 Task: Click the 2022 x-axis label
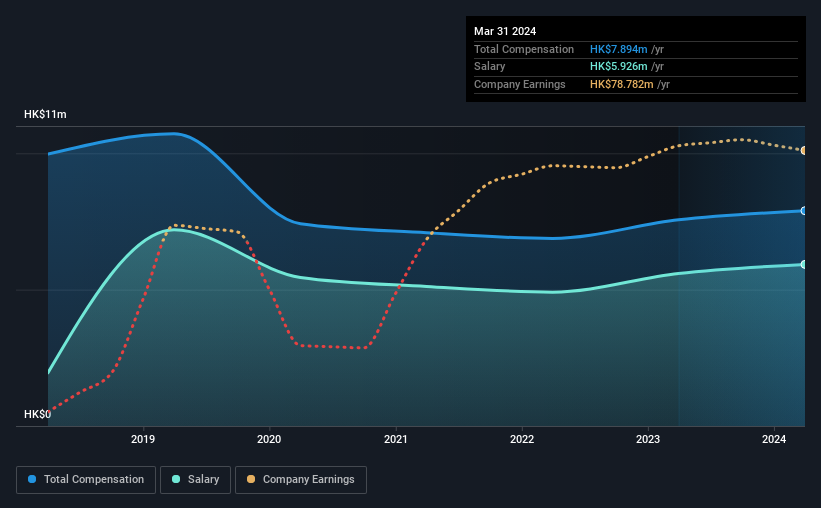pos(522,439)
